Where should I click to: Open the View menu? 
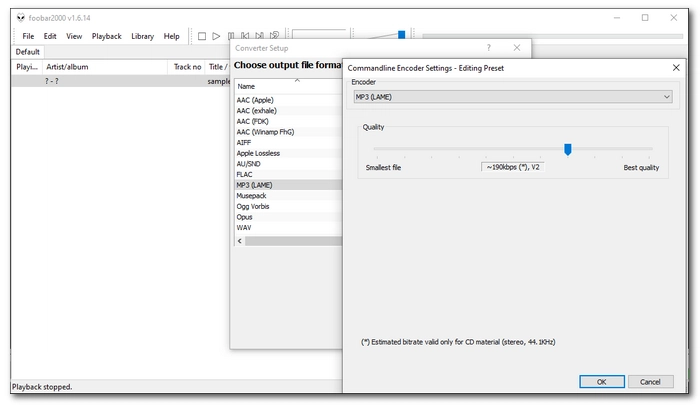[74, 36]
